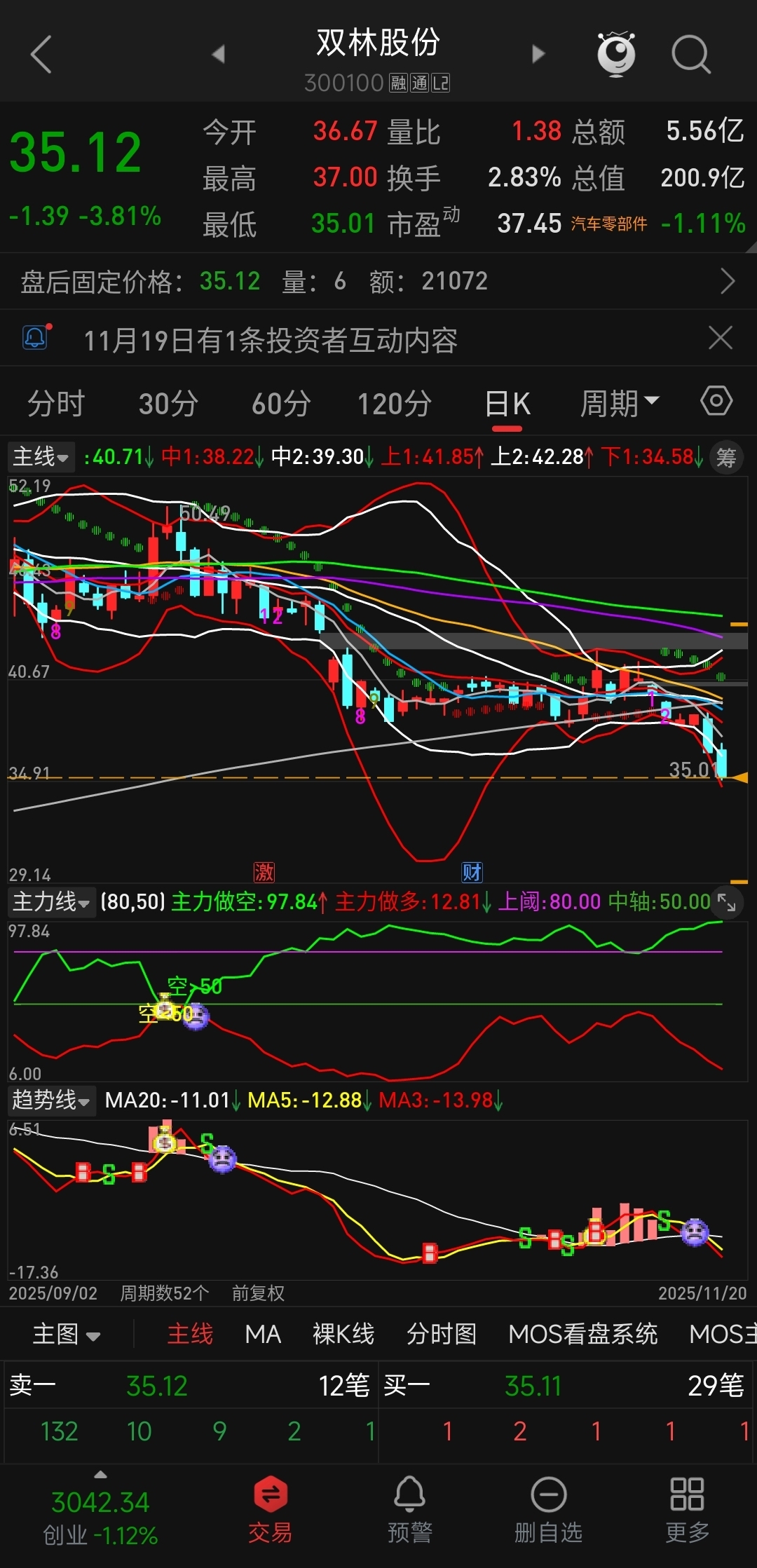Open the search magnifier icon
Screen dimensions: 757x1568
click(x=691, y=54)
